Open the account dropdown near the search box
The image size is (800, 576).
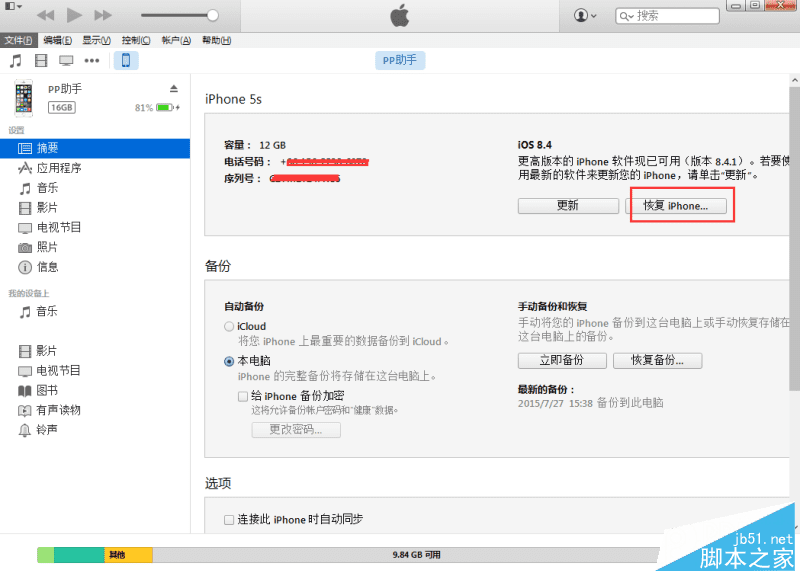pyautogui.click(x=586, y=15)
